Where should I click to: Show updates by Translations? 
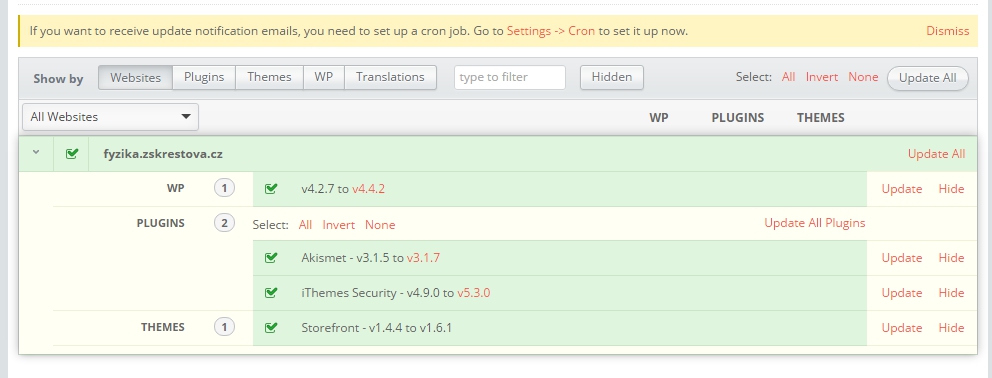click(x=390, y=77)
